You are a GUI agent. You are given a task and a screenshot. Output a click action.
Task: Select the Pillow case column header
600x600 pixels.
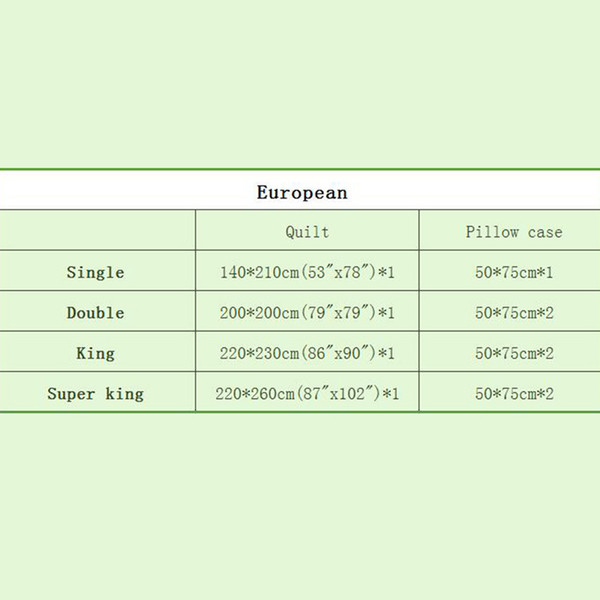[x=514, y=232]
